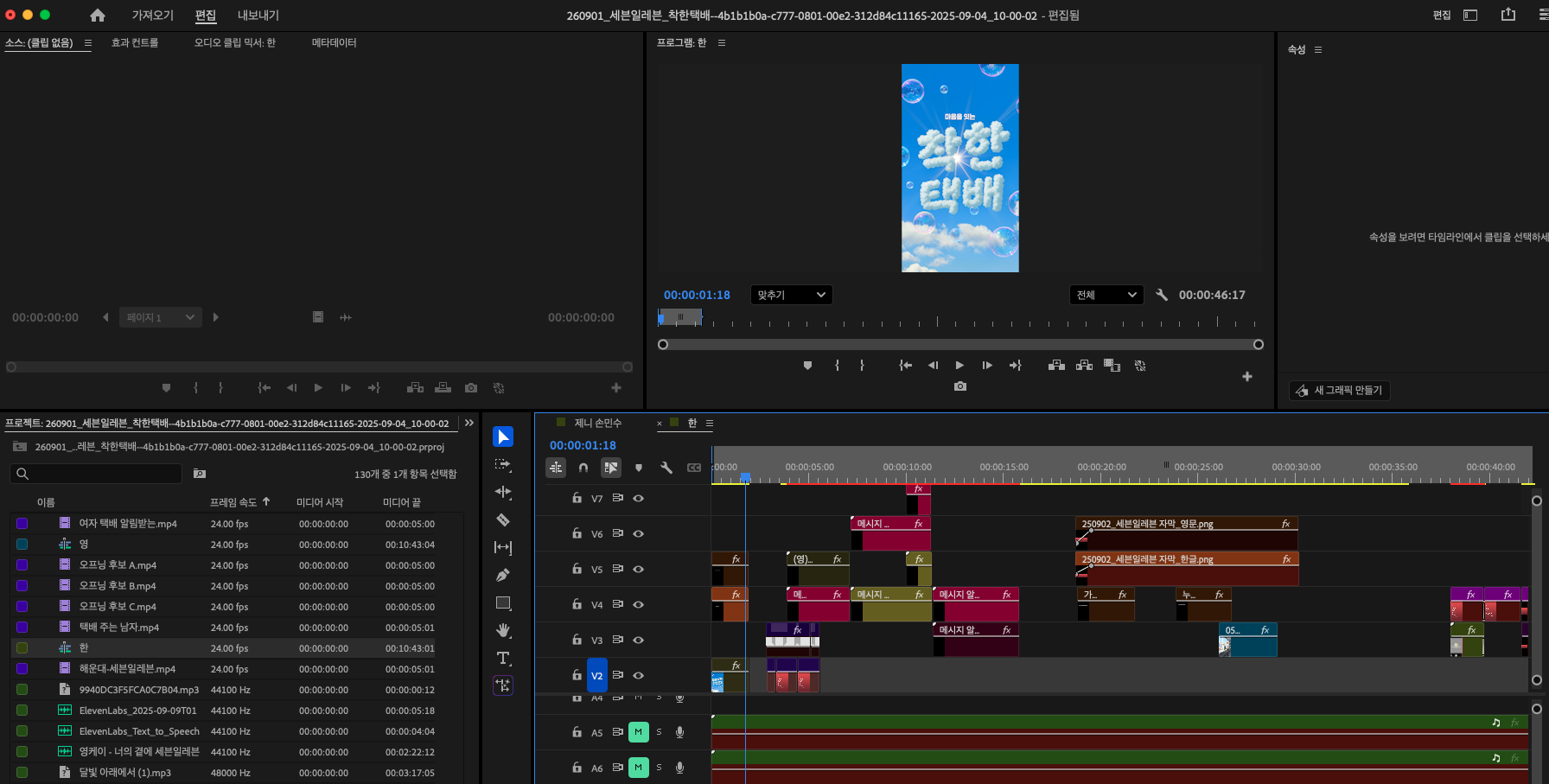Switch to the 내보내기 workspace tab
The width and height of the screenshot is (1549, 784).
coord(258,16)
